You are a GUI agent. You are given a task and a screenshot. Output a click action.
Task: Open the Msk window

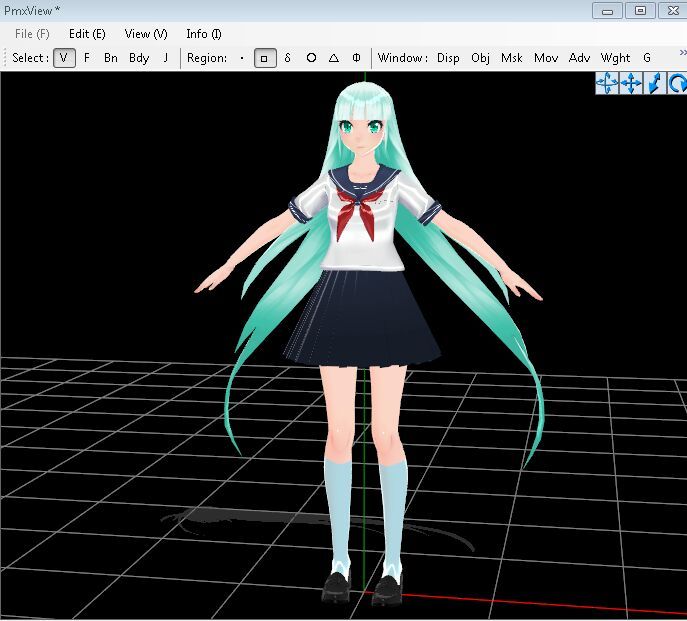coord(511,58)
